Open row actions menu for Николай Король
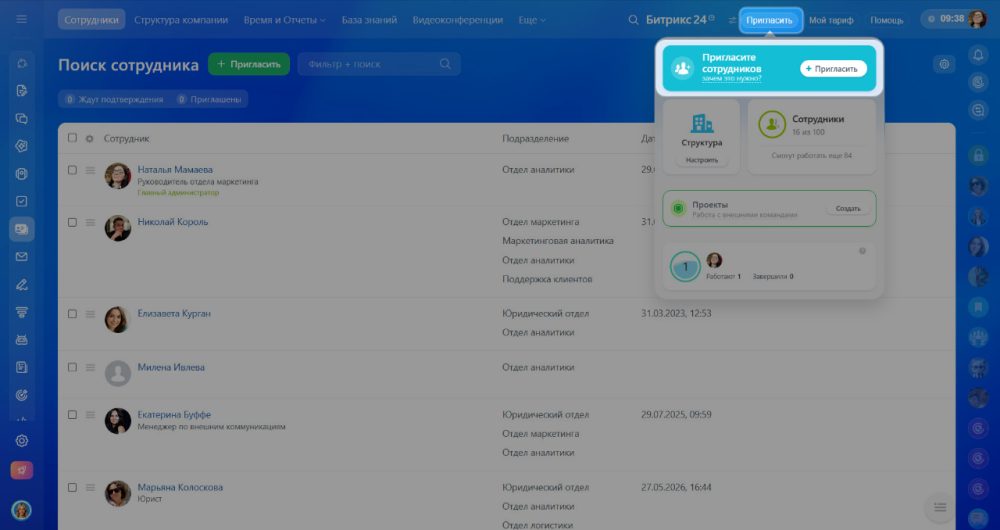 (90, 223)
